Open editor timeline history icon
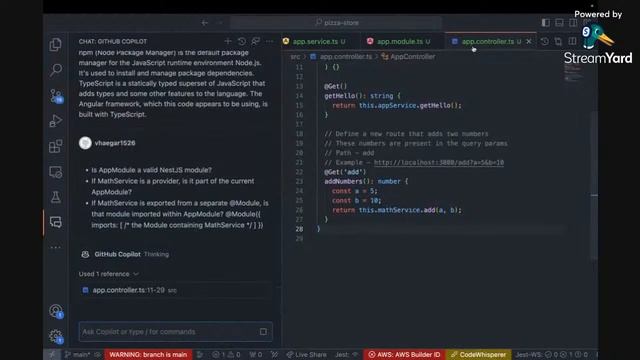The width and height of the screenshot is (640, 360). coord(544,41)
